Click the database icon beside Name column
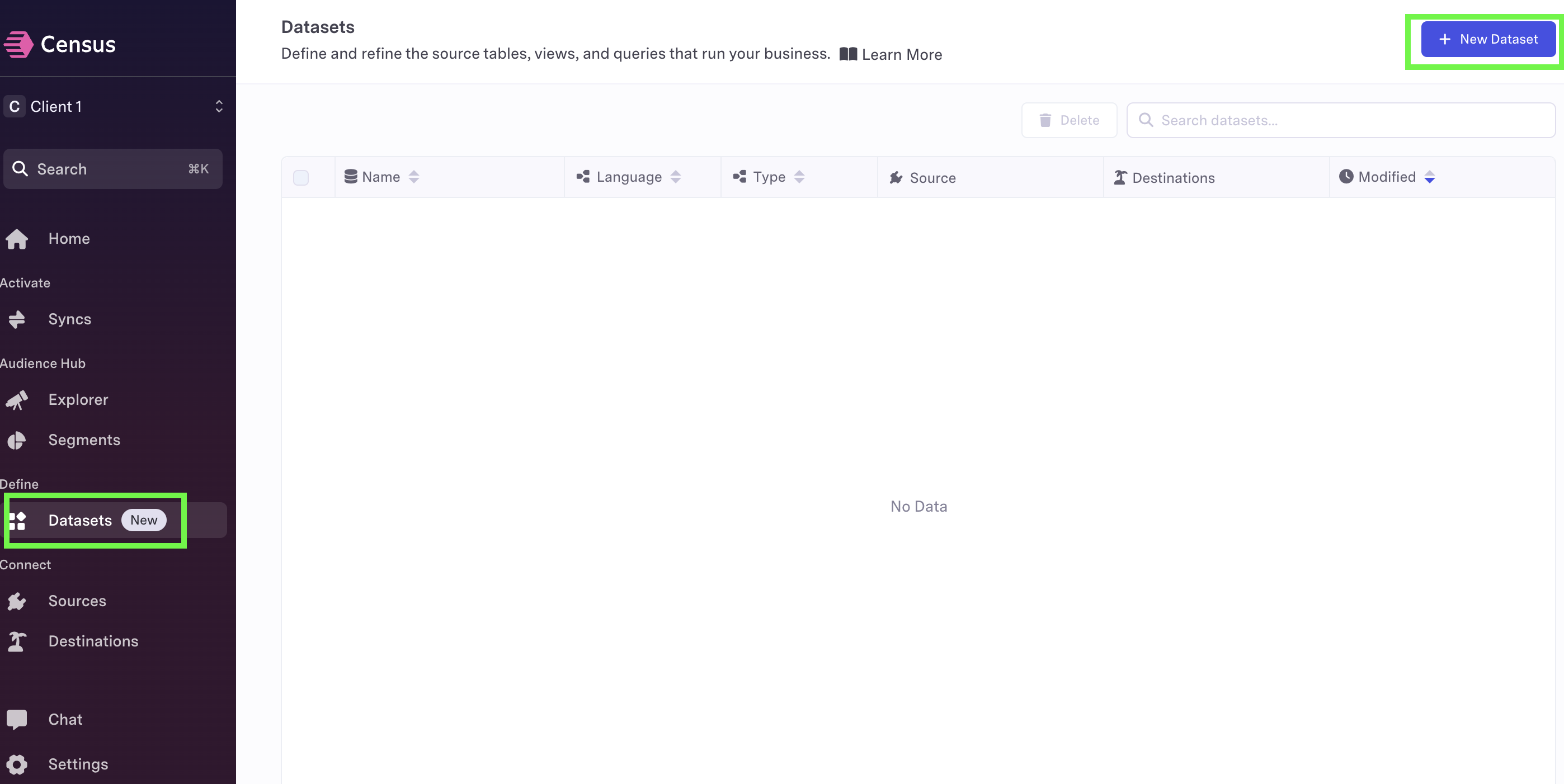1564x784 pixels. (350, 177)
